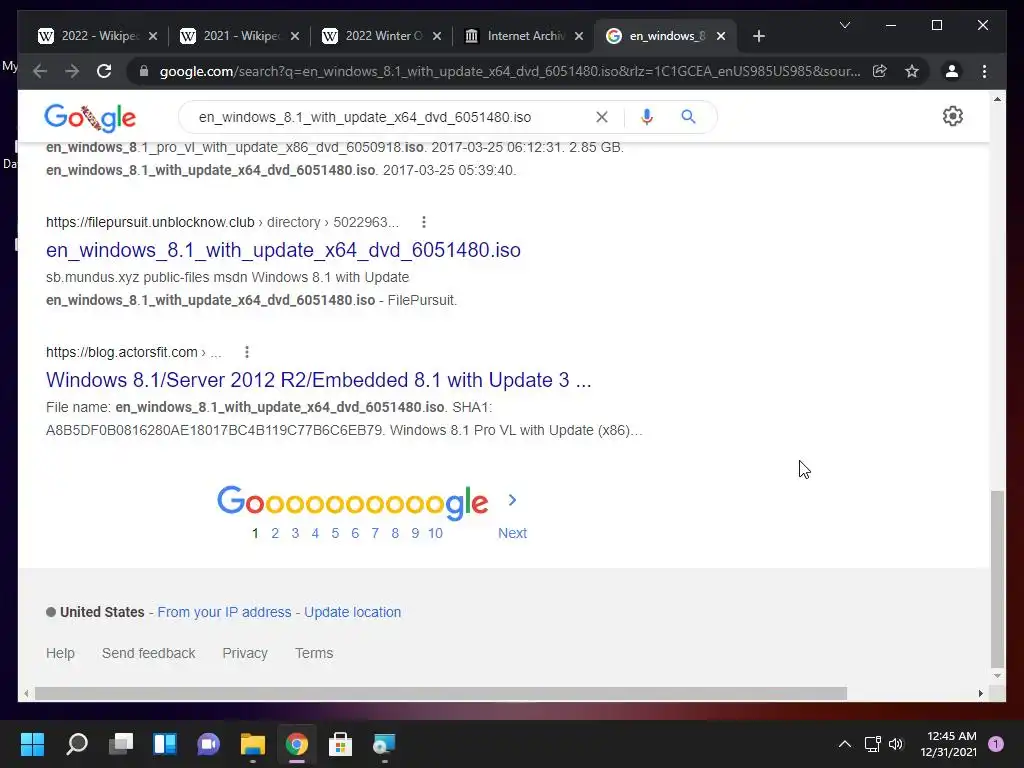
Task: Click the address bar URL
Action: [510, 71]
